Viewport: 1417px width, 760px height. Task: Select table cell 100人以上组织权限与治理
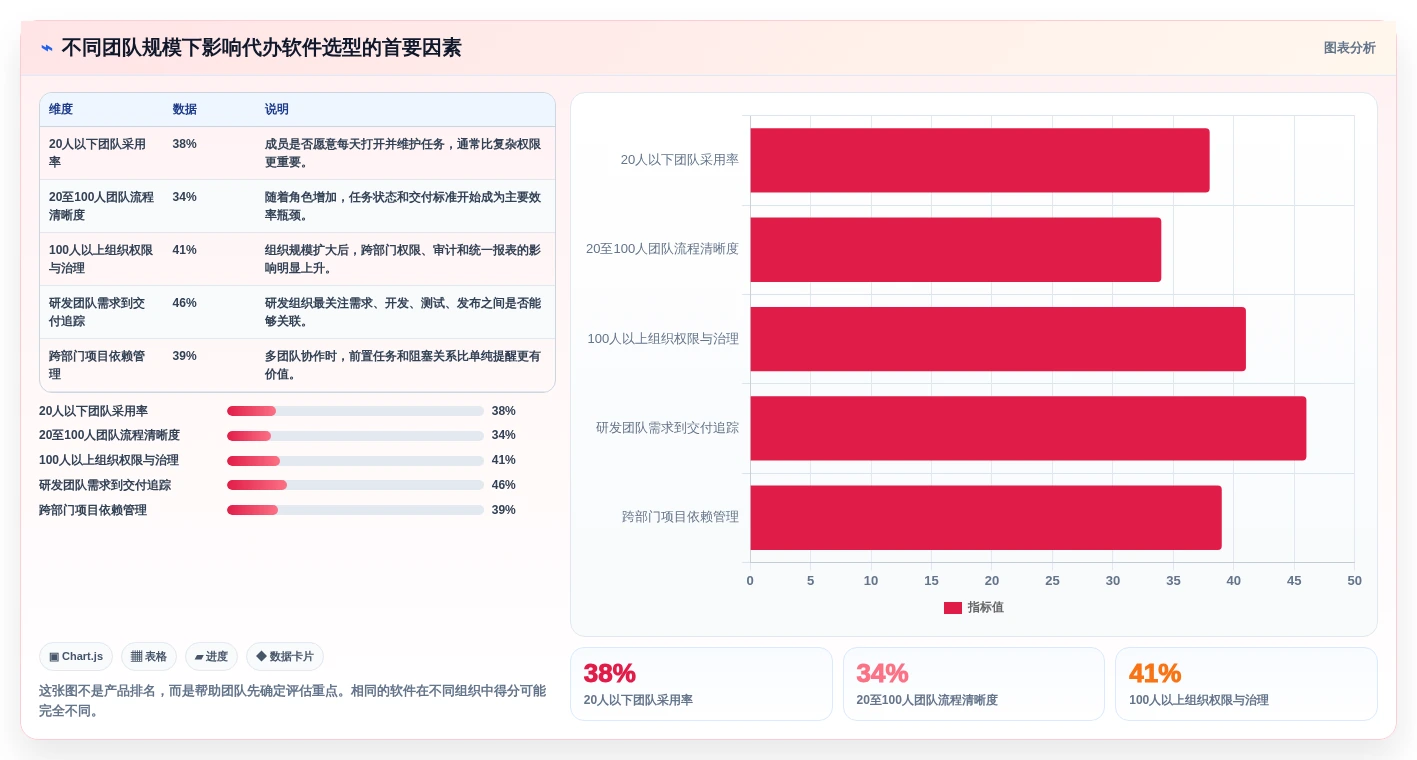[101, 259]
